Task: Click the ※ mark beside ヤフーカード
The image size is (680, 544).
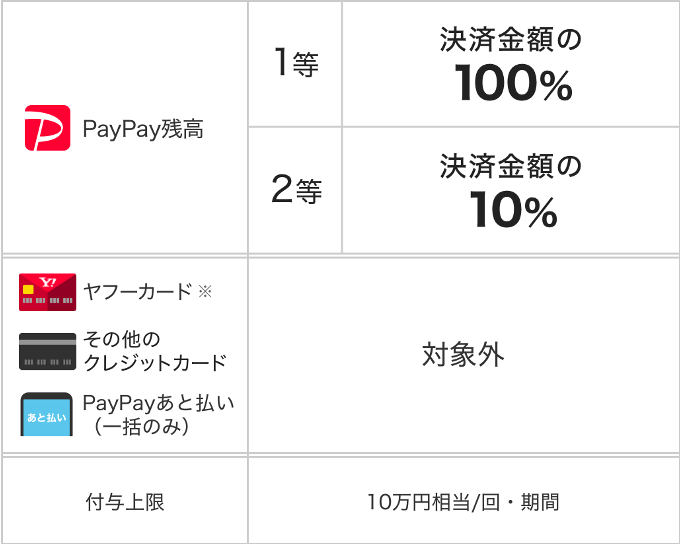Action: (x=205, y=292)
